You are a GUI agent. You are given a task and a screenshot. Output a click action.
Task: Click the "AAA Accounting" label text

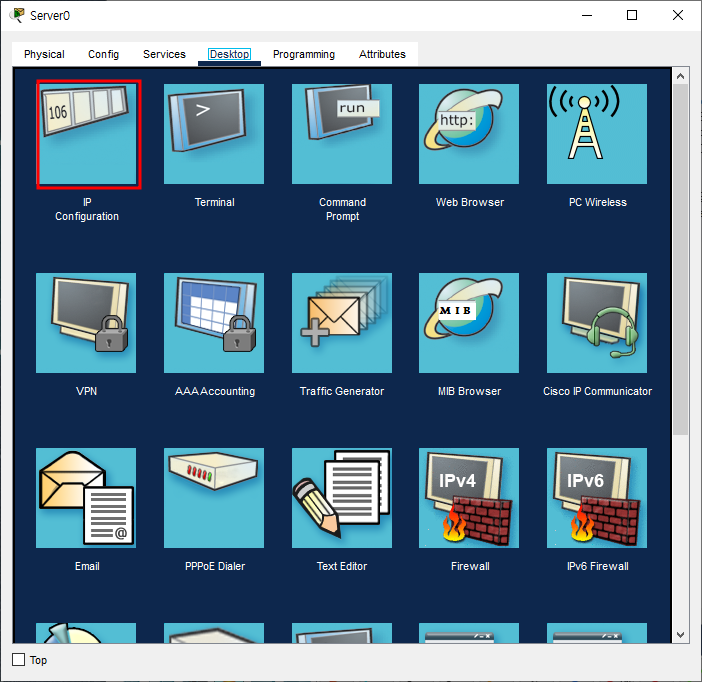(x=215, y=391)
